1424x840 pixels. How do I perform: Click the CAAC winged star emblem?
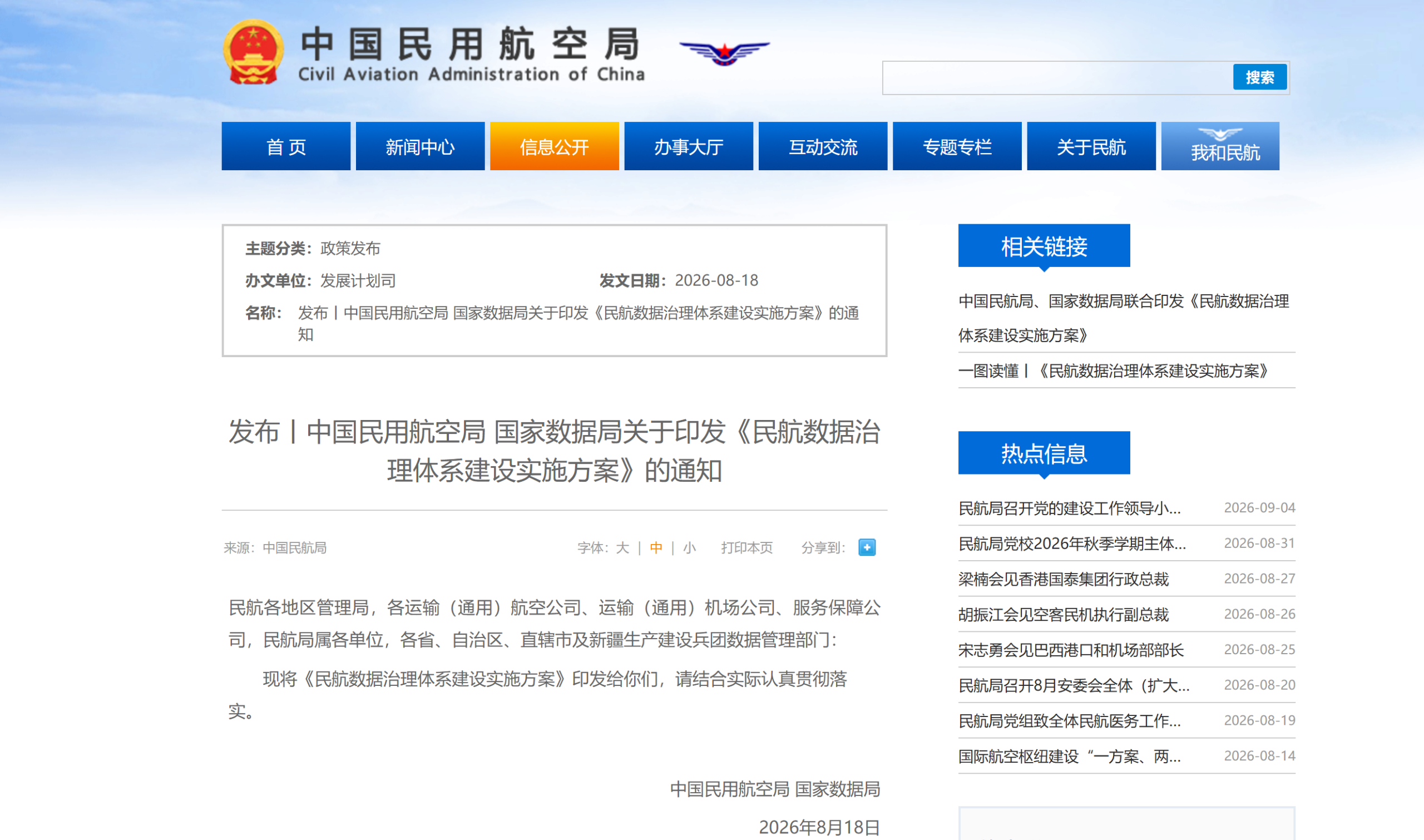coord(724,53)
